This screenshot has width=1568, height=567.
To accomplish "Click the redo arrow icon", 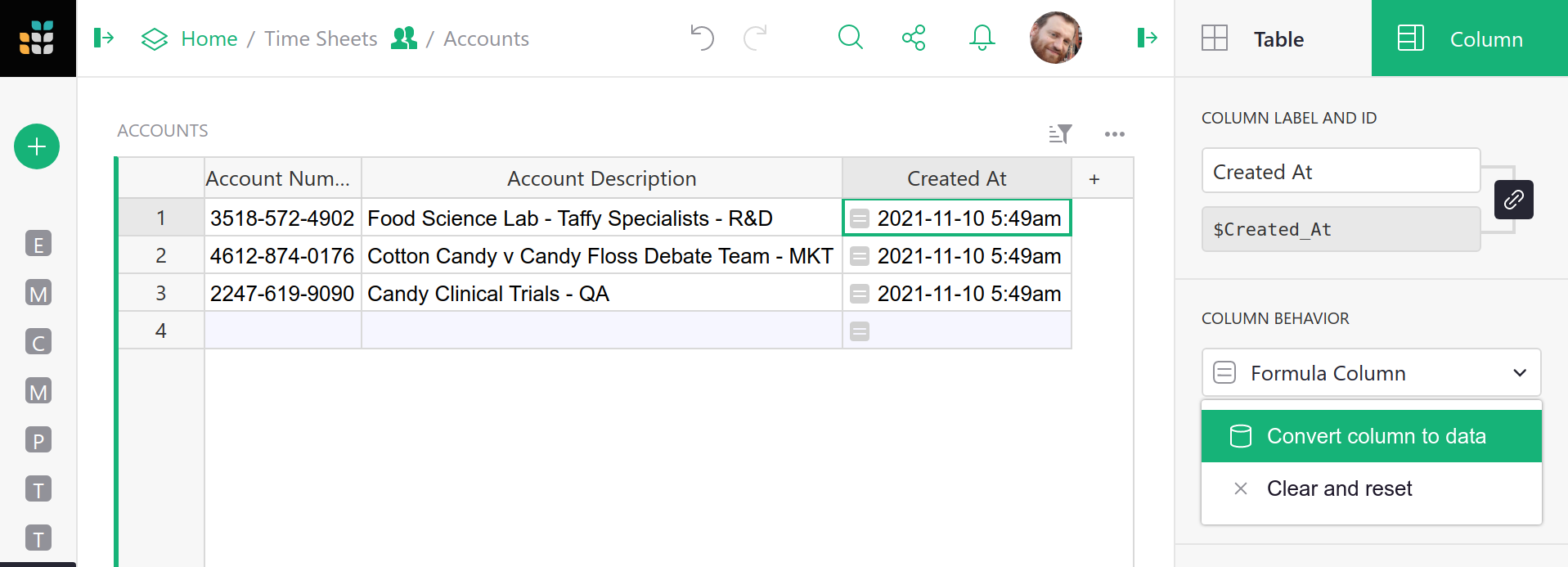I will 755,38.
